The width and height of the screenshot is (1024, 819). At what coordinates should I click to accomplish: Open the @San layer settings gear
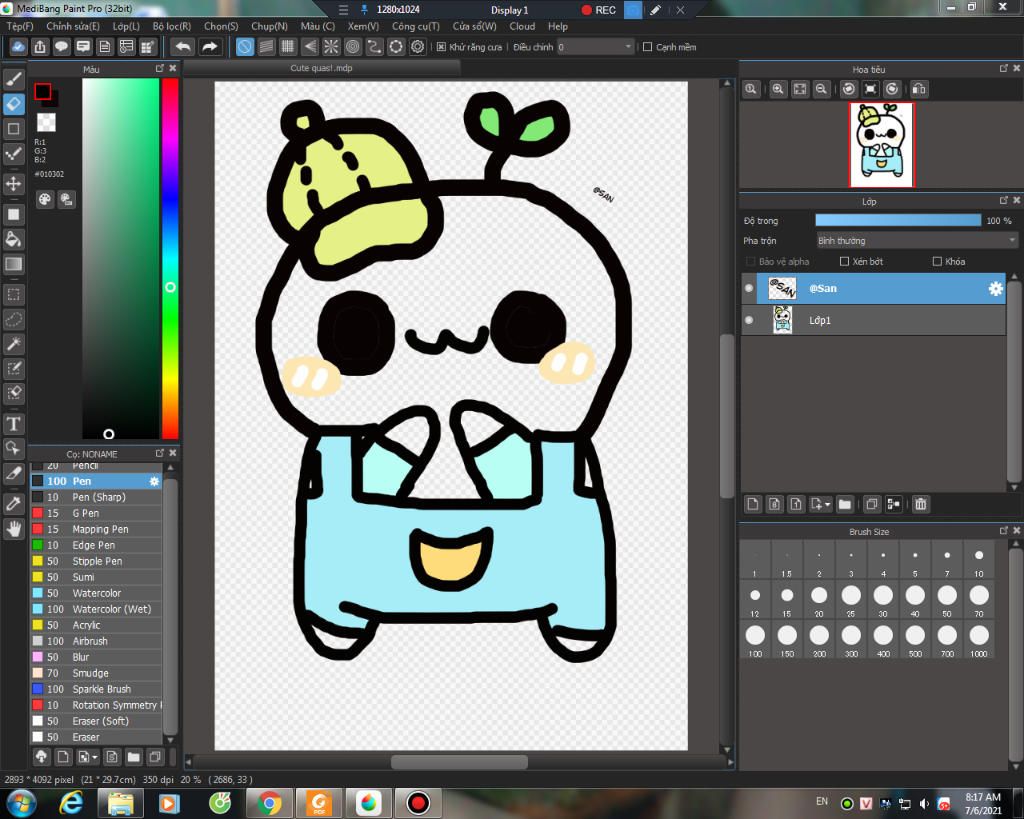pos(995,289)
